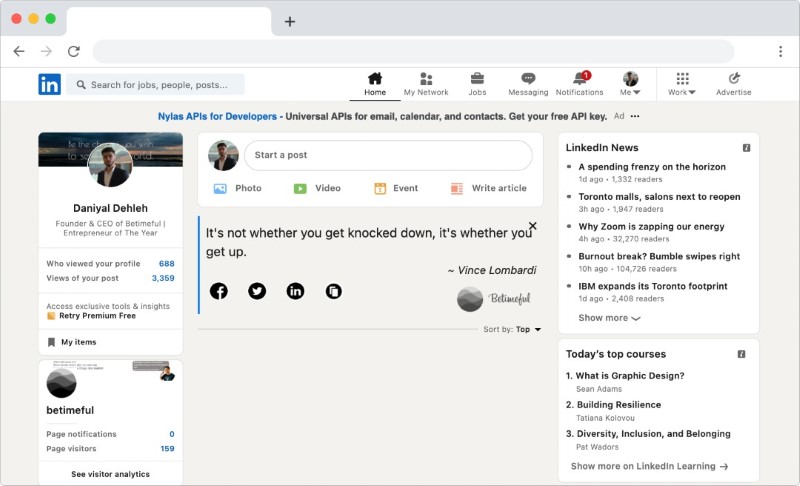Click Daniyal Dehleh profile name
Screen dimensions: 800x486
pos(110,208)
